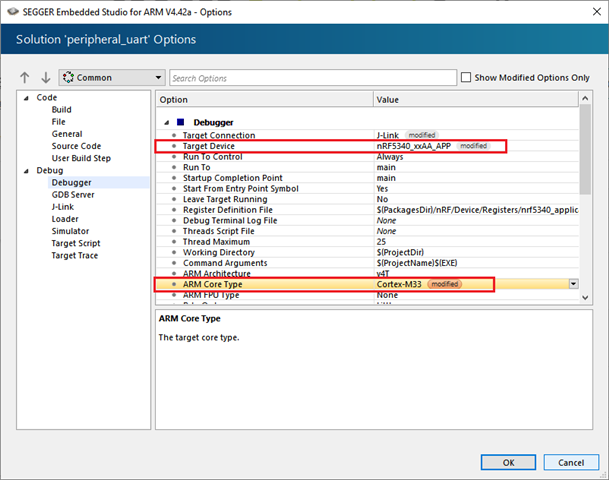Select the ARM Architecture option
The height and width of the screenshot is (480, 609).
pyautogui.click(x=367, y=273)
